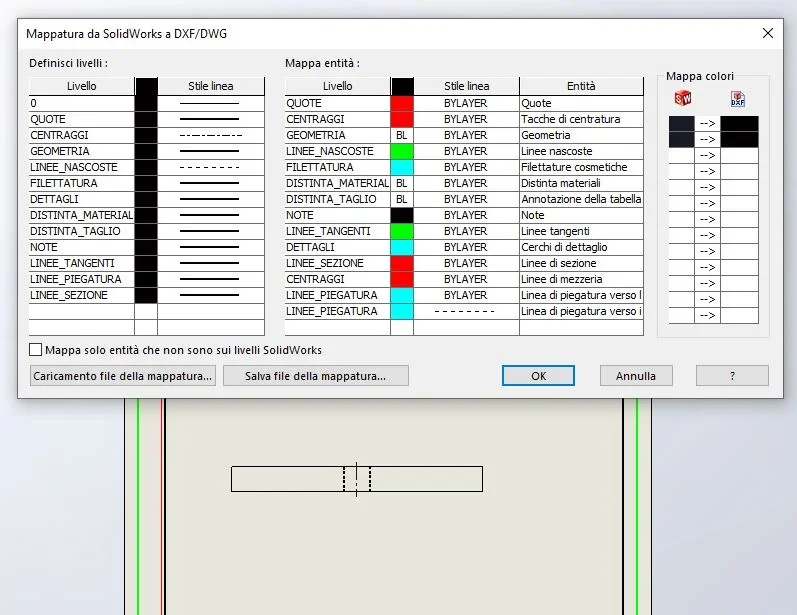797x615 pixels.
Task: Select DISTINTA_TAGLIO layer in Definisci livelli
Action: [82, 231]
